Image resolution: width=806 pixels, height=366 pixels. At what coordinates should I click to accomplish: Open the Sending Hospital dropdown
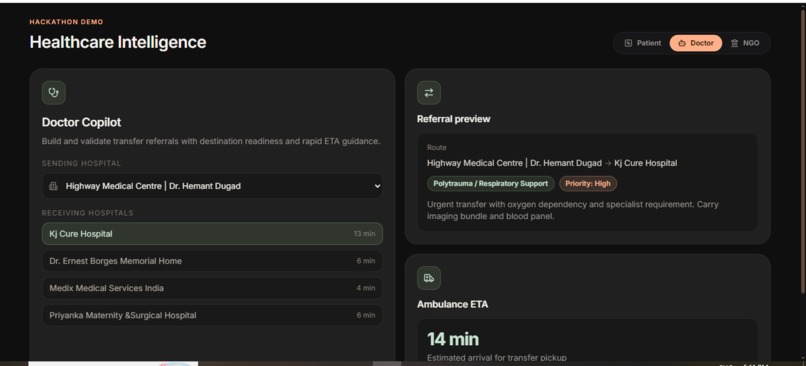[x=212, y=186]
